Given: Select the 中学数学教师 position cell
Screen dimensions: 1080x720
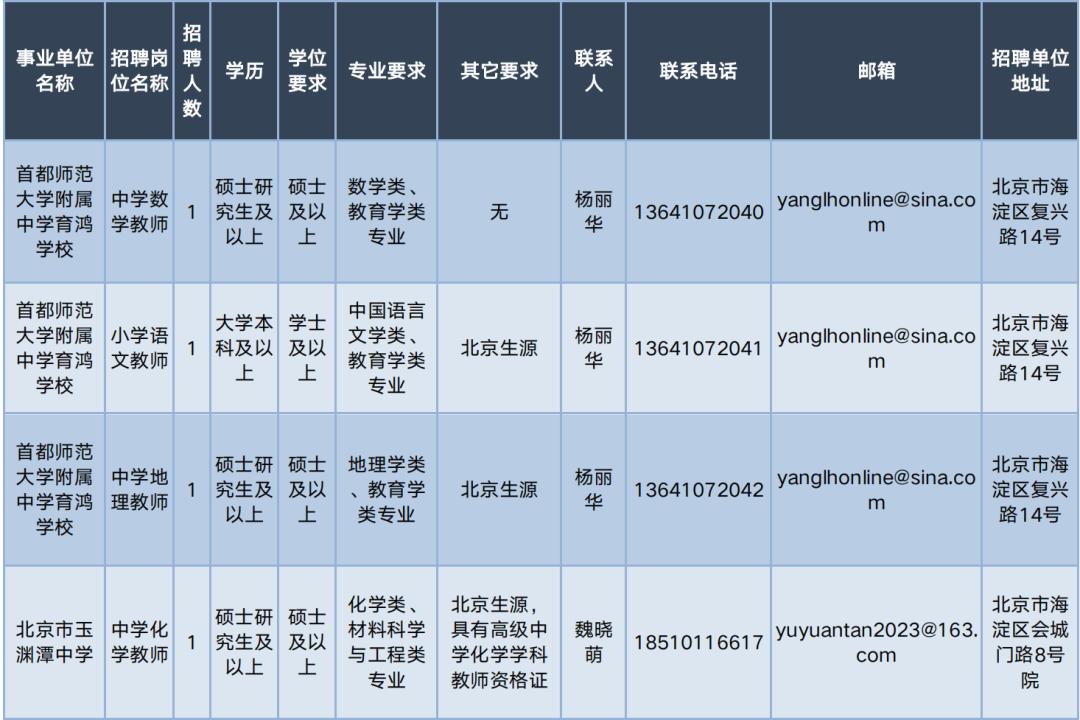Looking at the screenshot, I should click(x=139, y=212).
